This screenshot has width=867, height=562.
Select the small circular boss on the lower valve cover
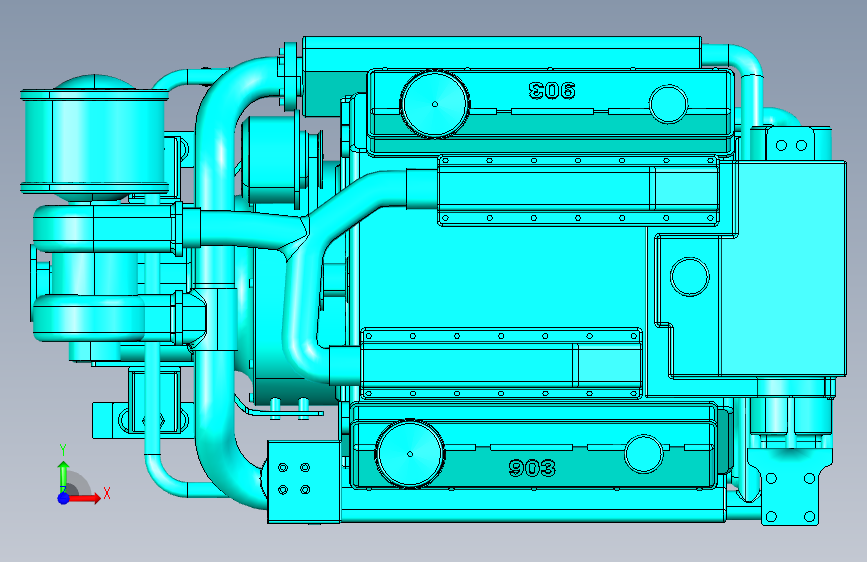point(644,454)
